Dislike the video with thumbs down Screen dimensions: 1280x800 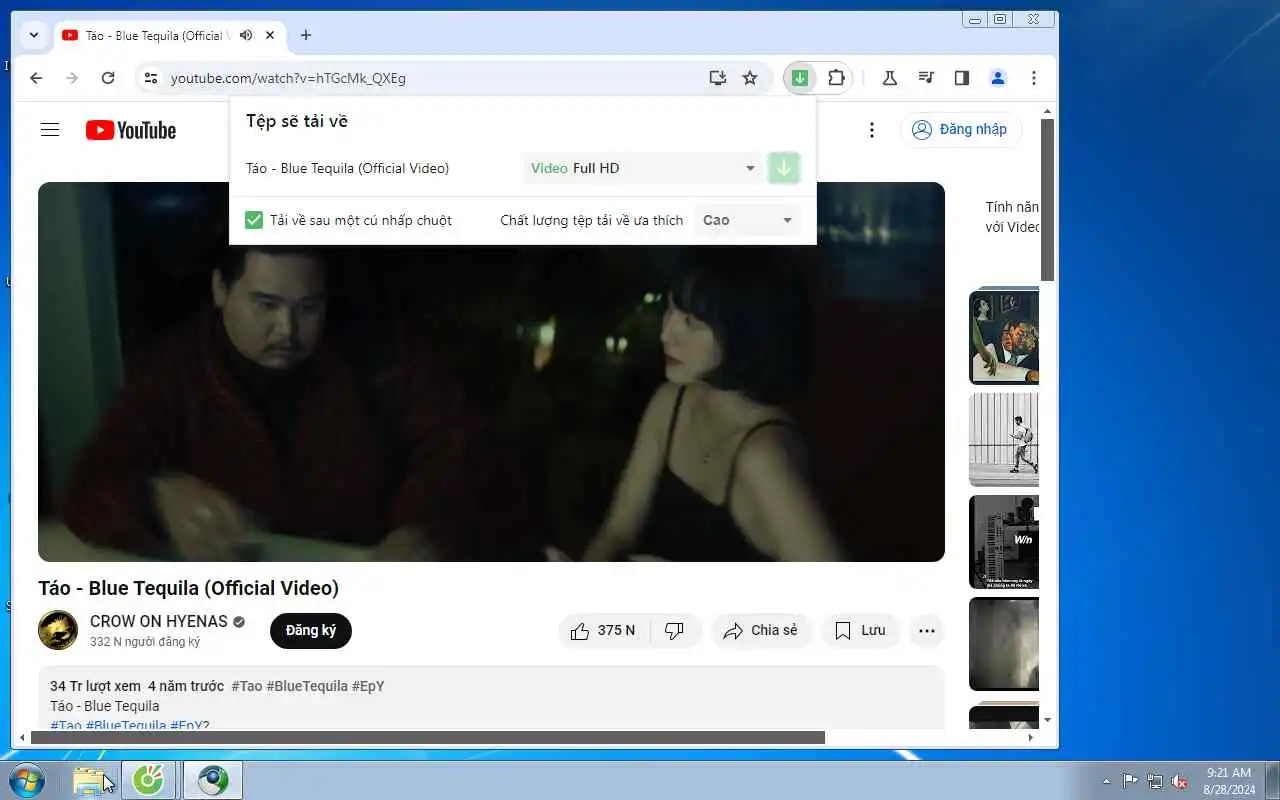coord(675,631)
